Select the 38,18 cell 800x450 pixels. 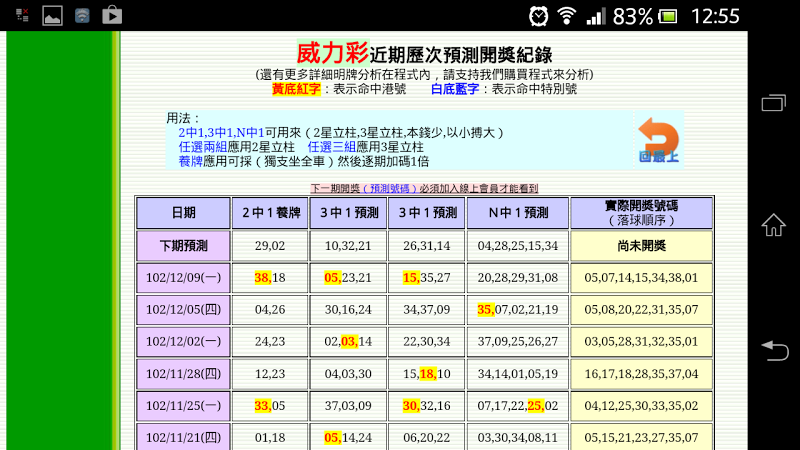(x=270, y=278)
